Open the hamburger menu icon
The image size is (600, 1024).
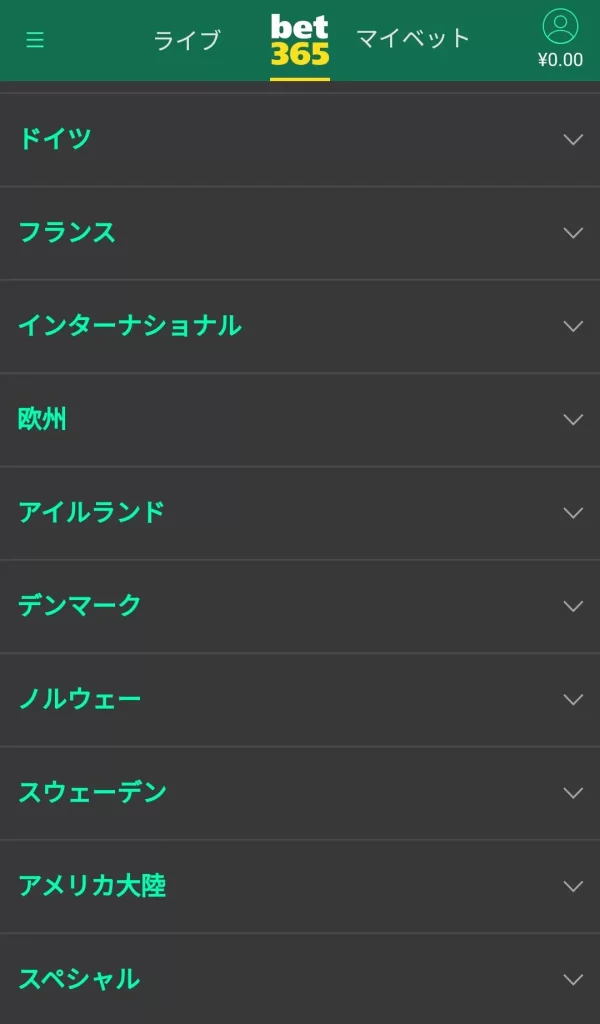pos(35,40)
